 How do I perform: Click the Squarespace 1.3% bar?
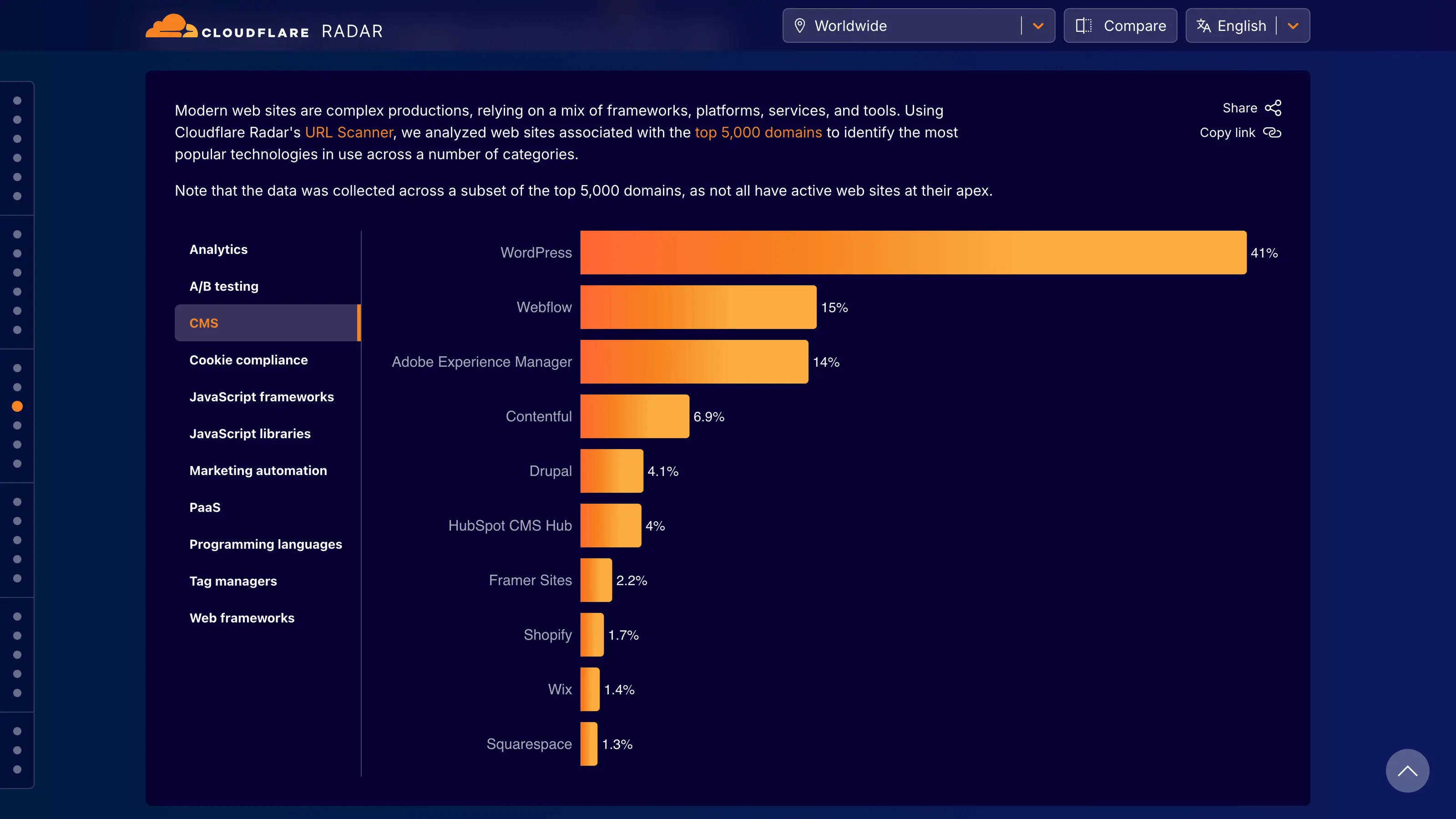[x=589, y=744]
